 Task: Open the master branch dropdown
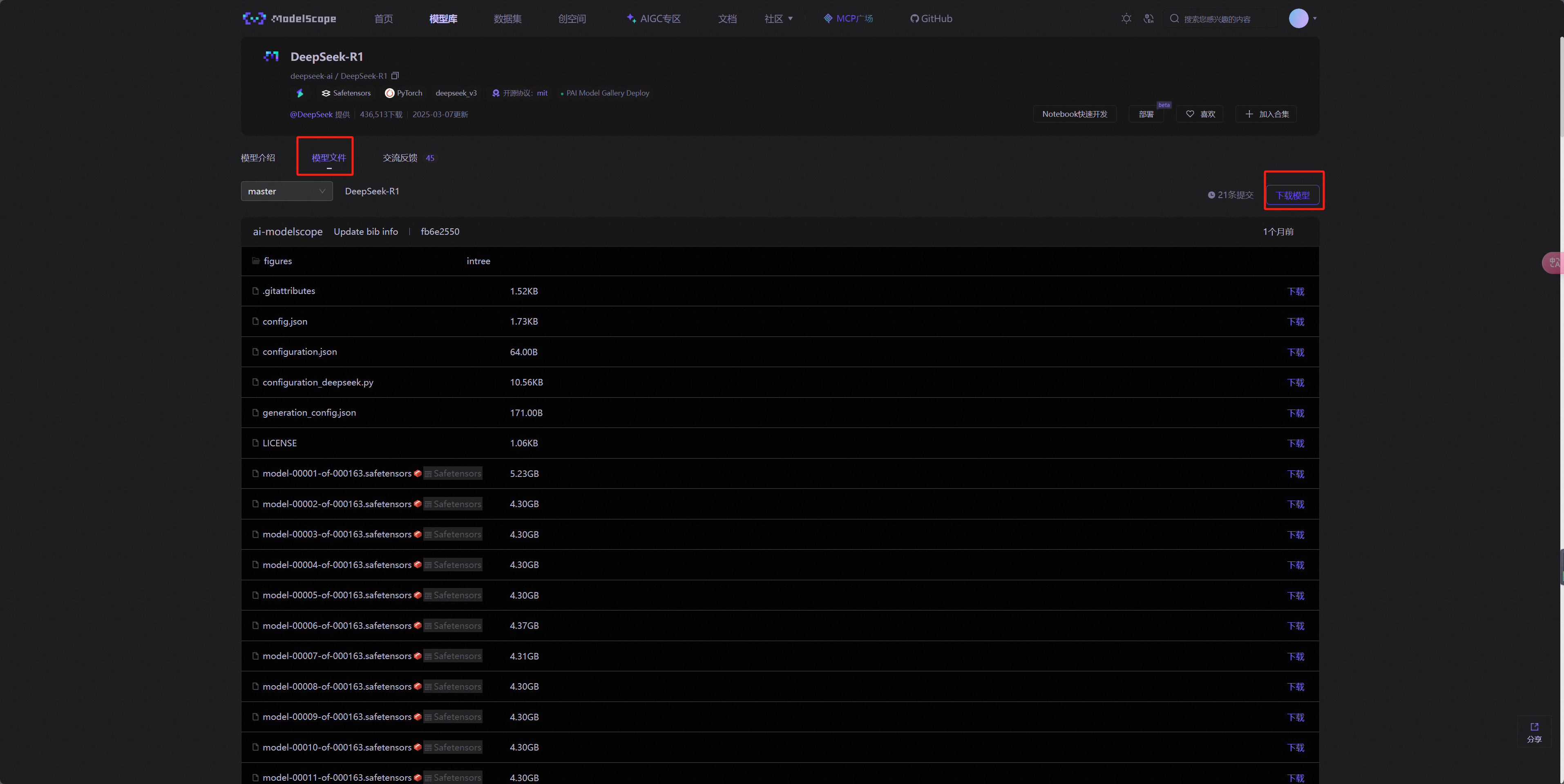coord(286,191)
